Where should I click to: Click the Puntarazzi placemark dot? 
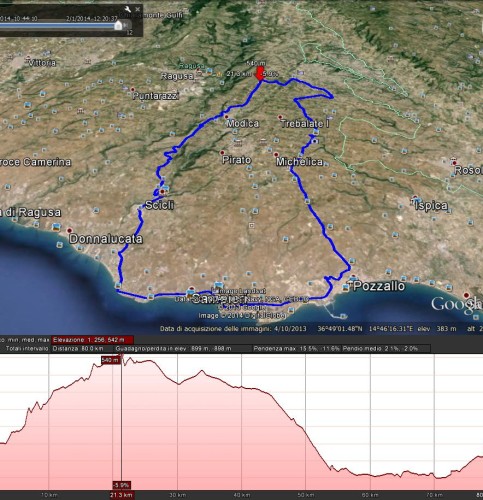coord(133,90)
